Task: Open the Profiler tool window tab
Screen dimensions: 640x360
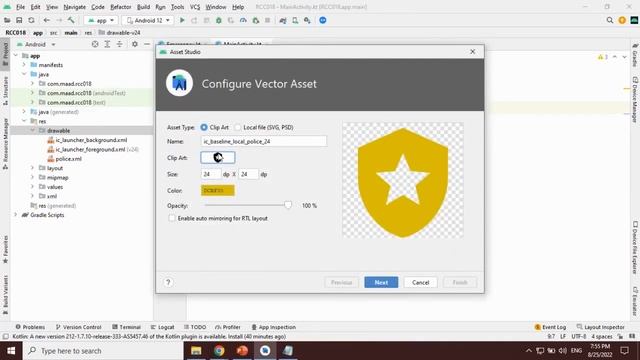Action: [x=228, y=327]
